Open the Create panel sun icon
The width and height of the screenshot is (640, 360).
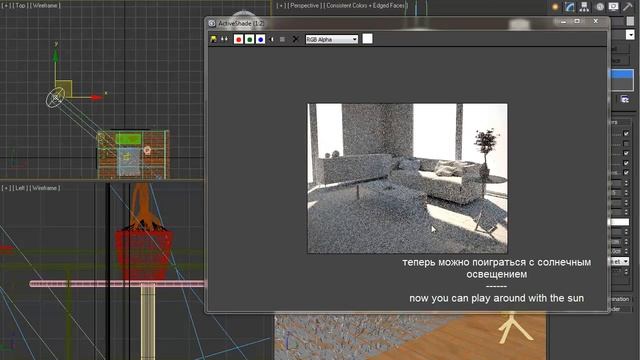click(x=555, y=7)
